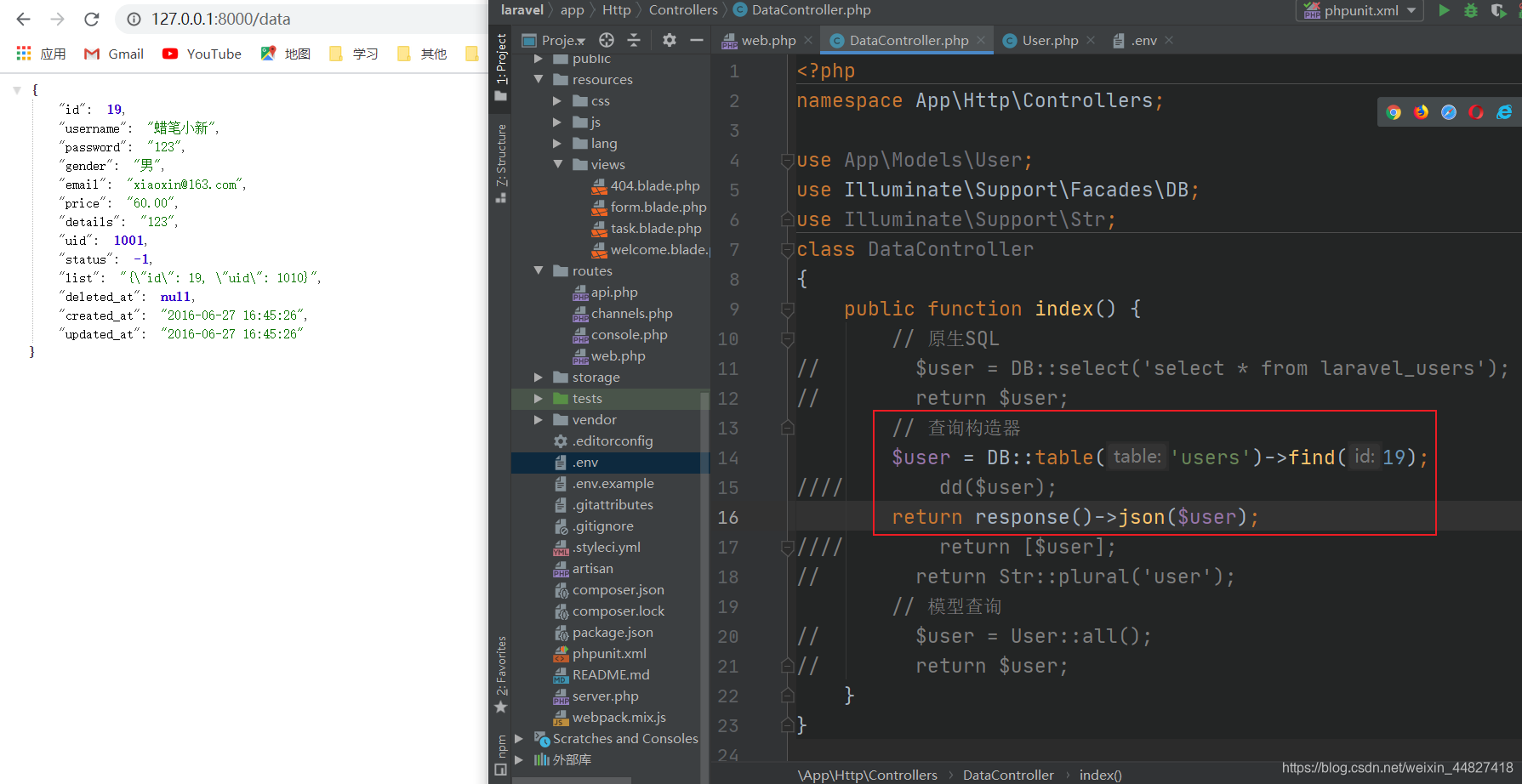This screenshot has width=1522, height=784.
Task: Open in Chrome browser icon in editor
Action: (1394, 112)
